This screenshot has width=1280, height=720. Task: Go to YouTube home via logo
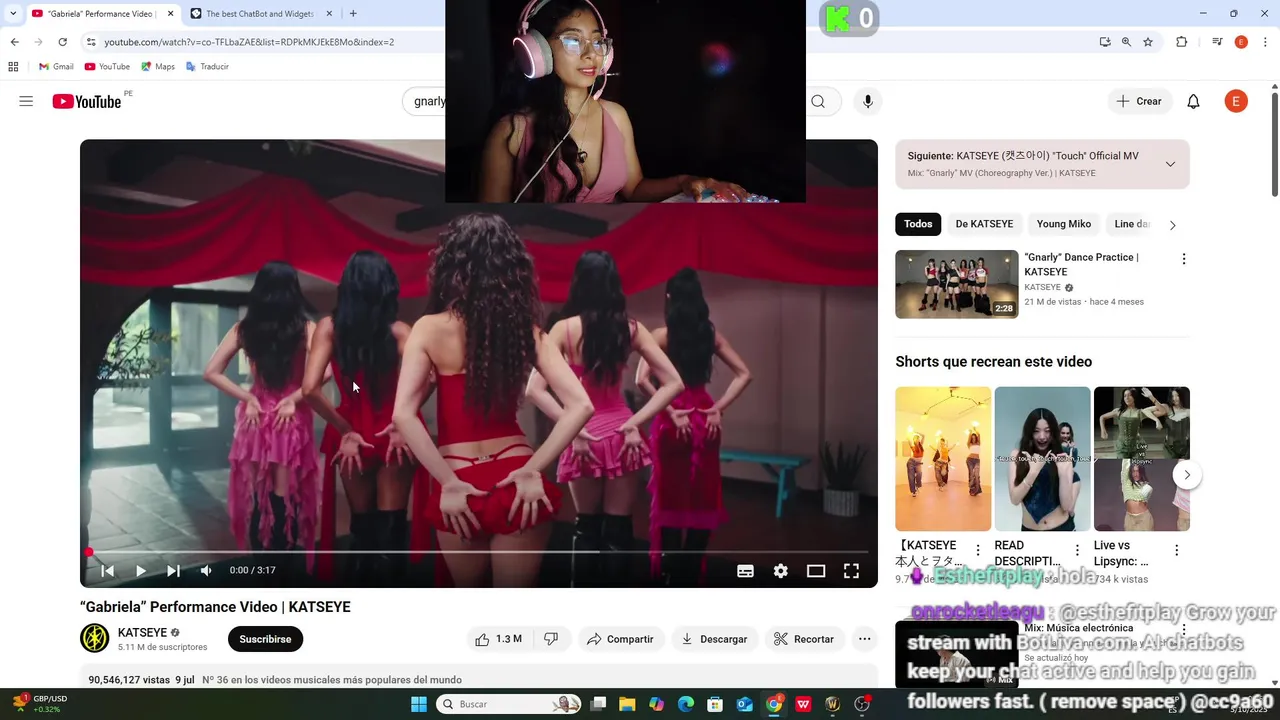pos(86,101)
